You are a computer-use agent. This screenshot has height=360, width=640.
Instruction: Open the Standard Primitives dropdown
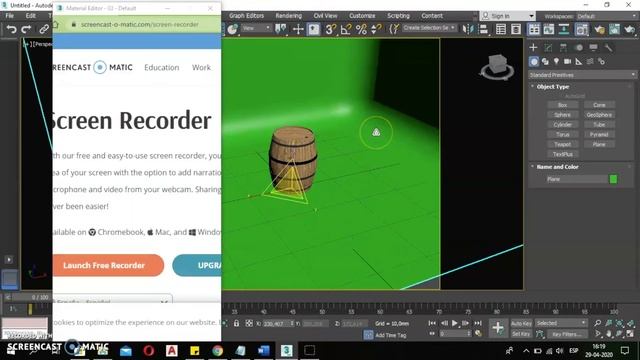tap(582, 75)
